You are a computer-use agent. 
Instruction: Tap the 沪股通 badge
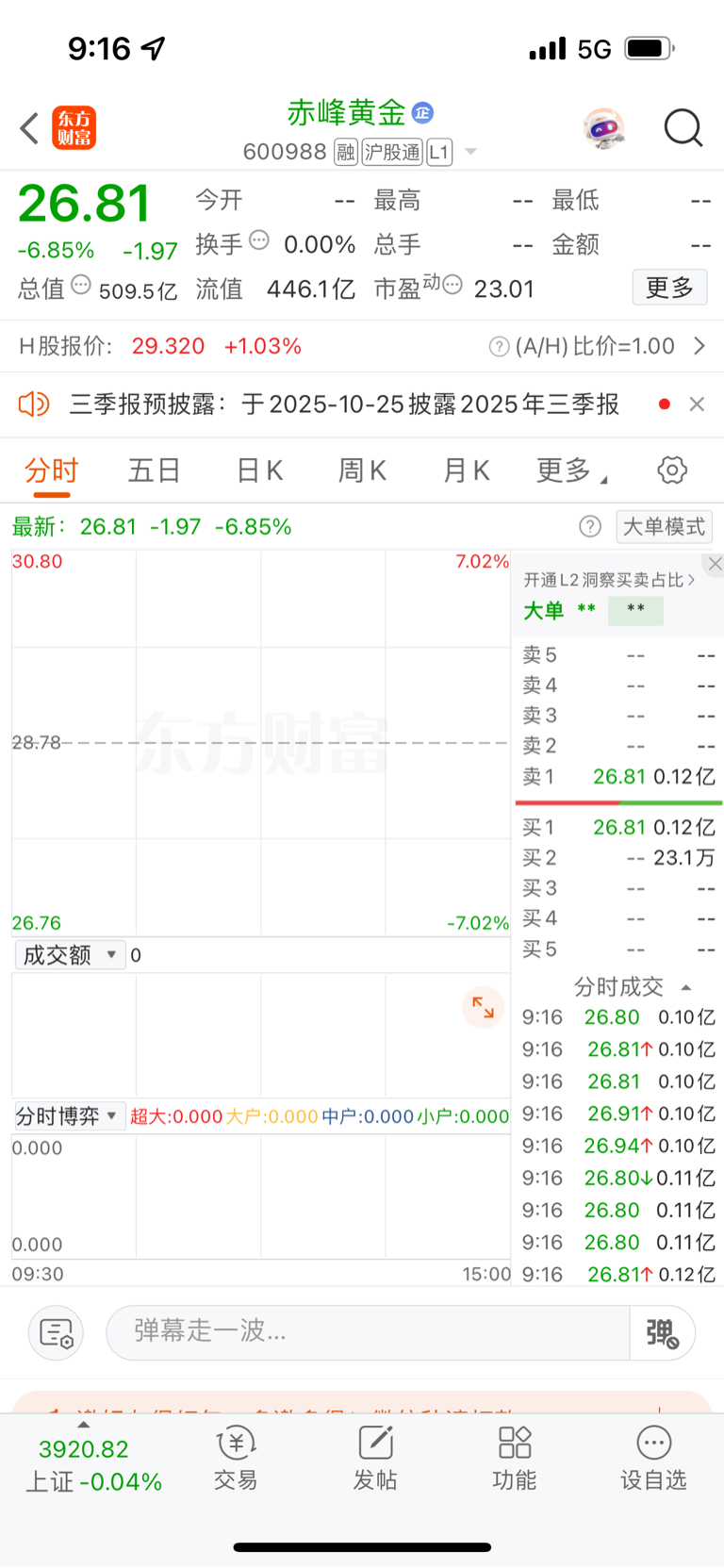[x=392, y=152]
